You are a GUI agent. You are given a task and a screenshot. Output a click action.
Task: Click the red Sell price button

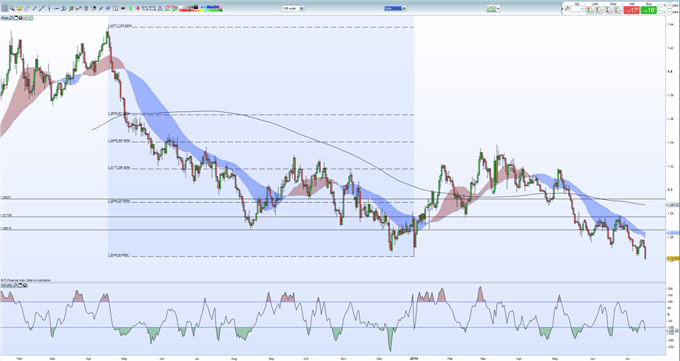coord(632,10)
